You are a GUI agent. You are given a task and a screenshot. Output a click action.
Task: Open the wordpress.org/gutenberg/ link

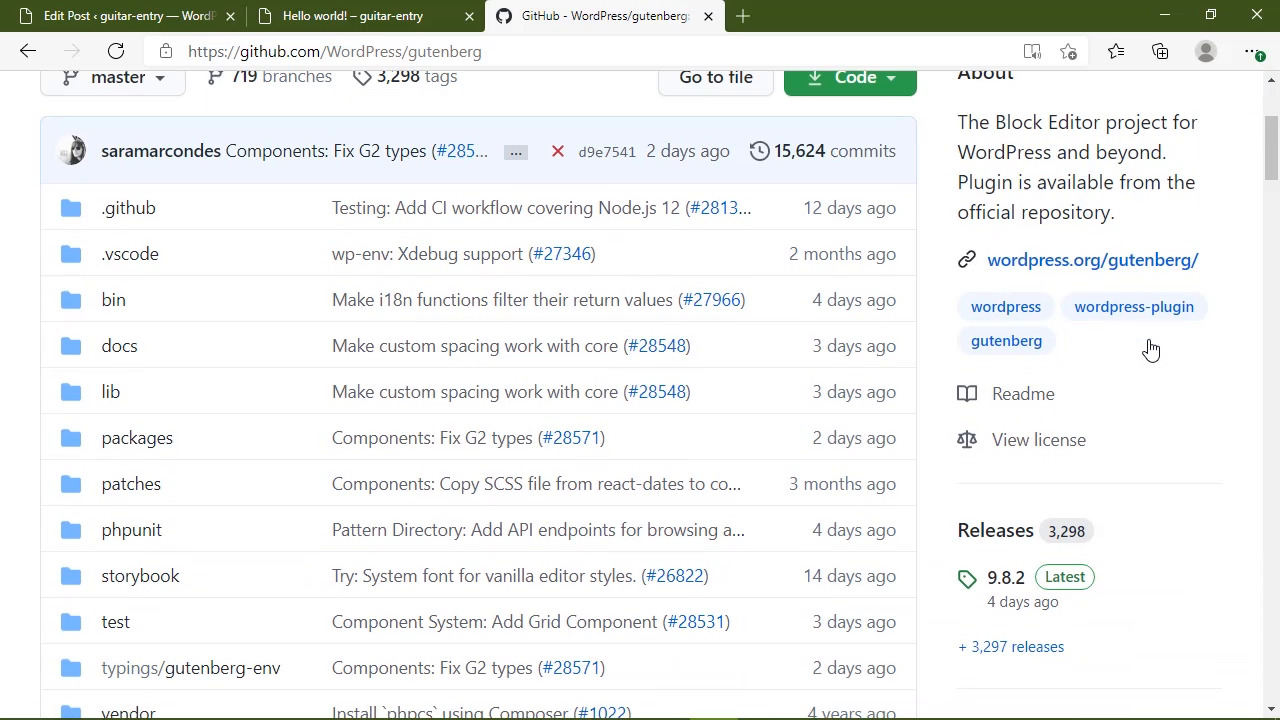point(1092,260)
